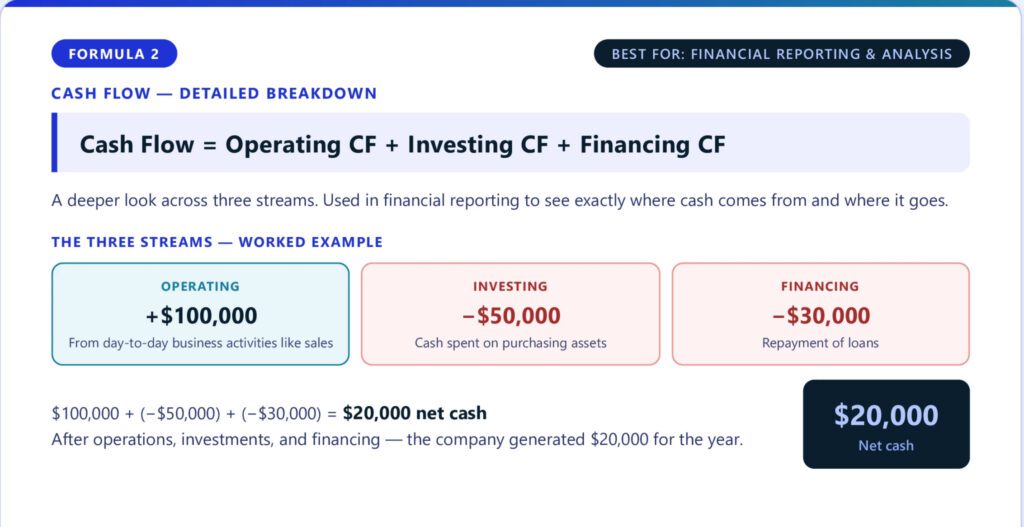Click the FORMULA 2 badge

114,53
